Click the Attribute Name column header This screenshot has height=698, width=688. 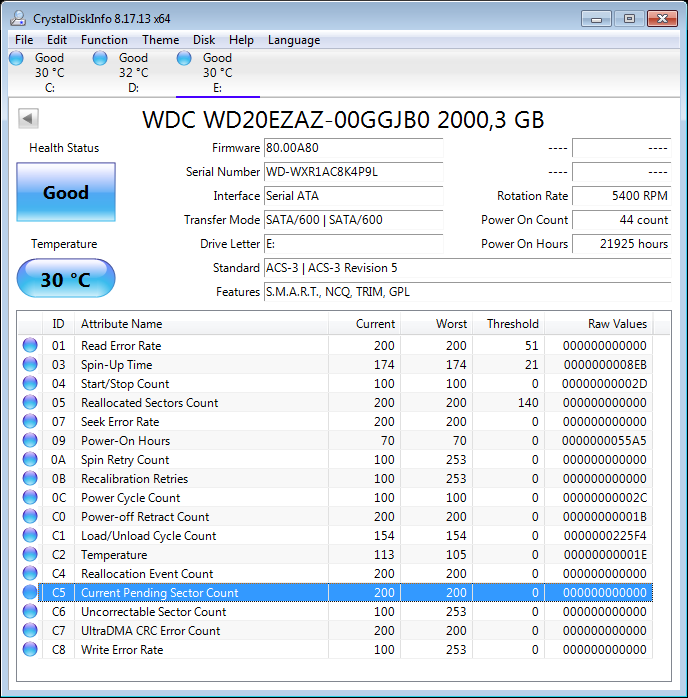(x=201, y=324)
